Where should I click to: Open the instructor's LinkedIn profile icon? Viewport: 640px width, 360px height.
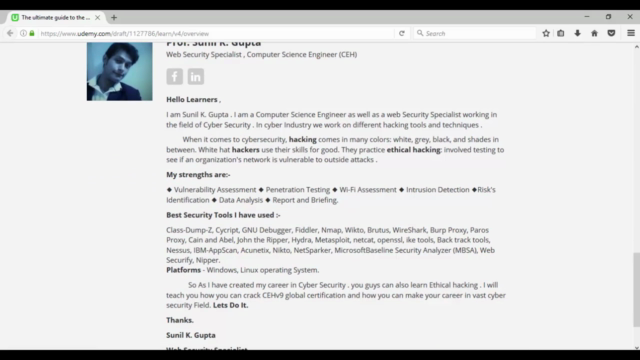[196, 76]
